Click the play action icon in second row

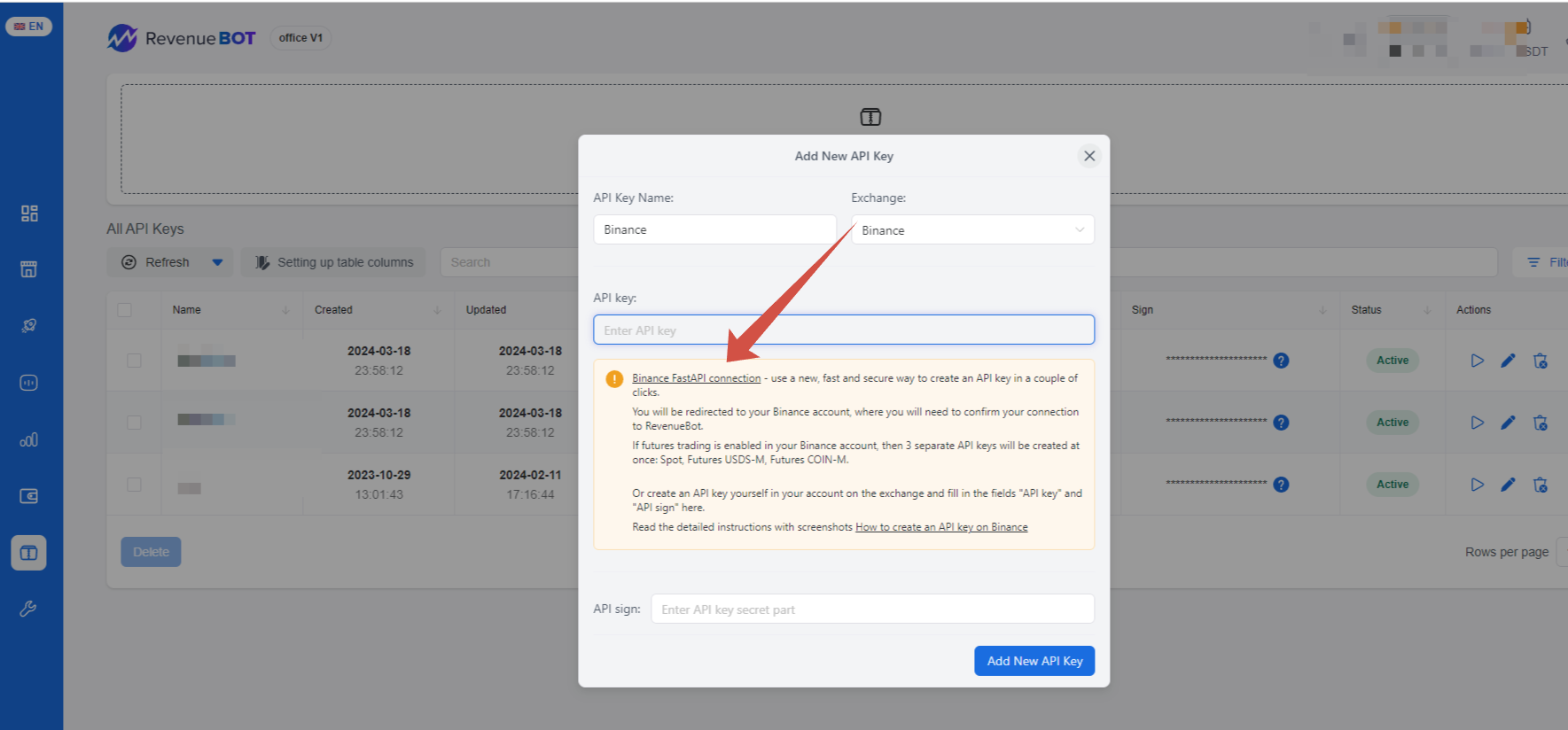click(1477, 423)
